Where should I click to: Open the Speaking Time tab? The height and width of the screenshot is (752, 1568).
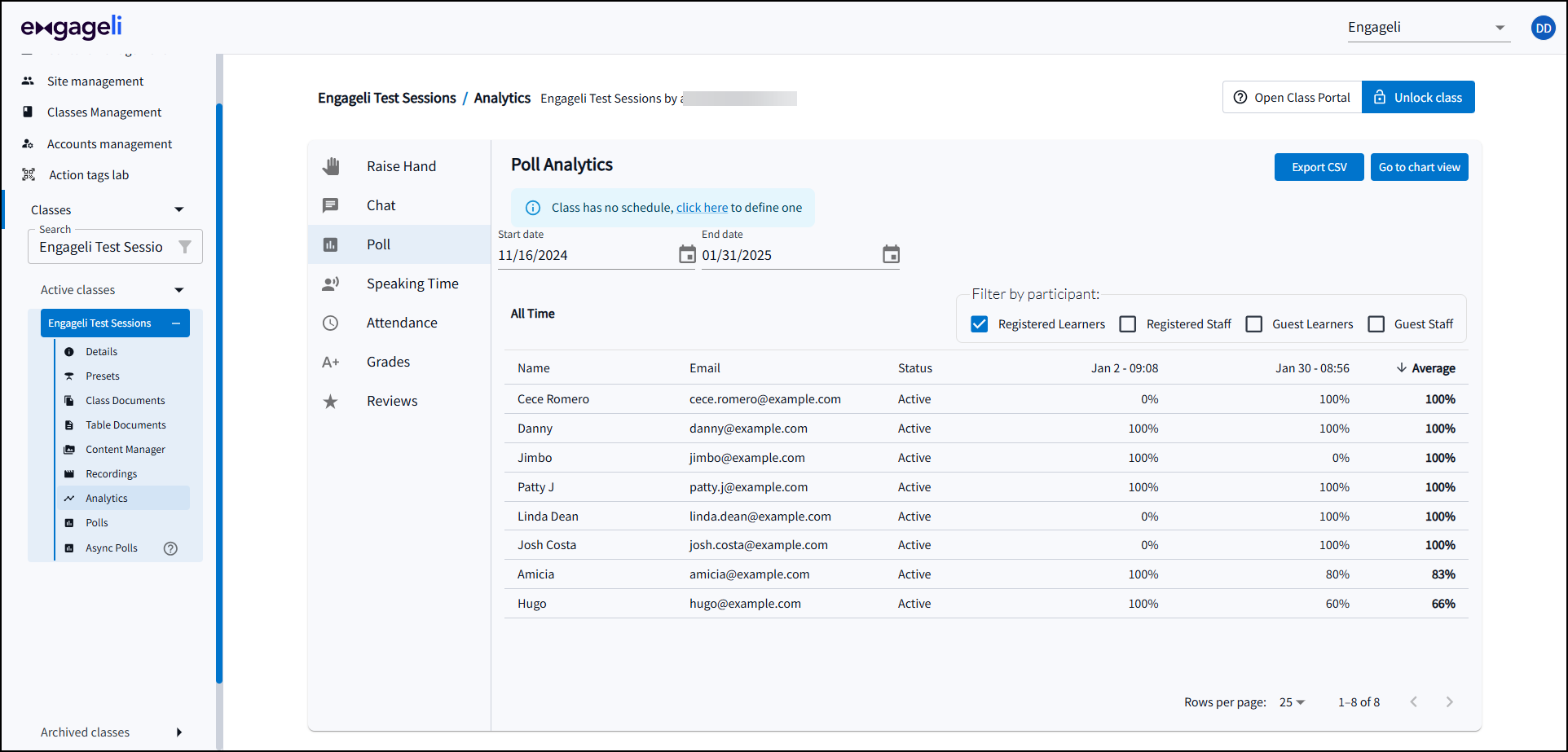[x=399, y=284]
